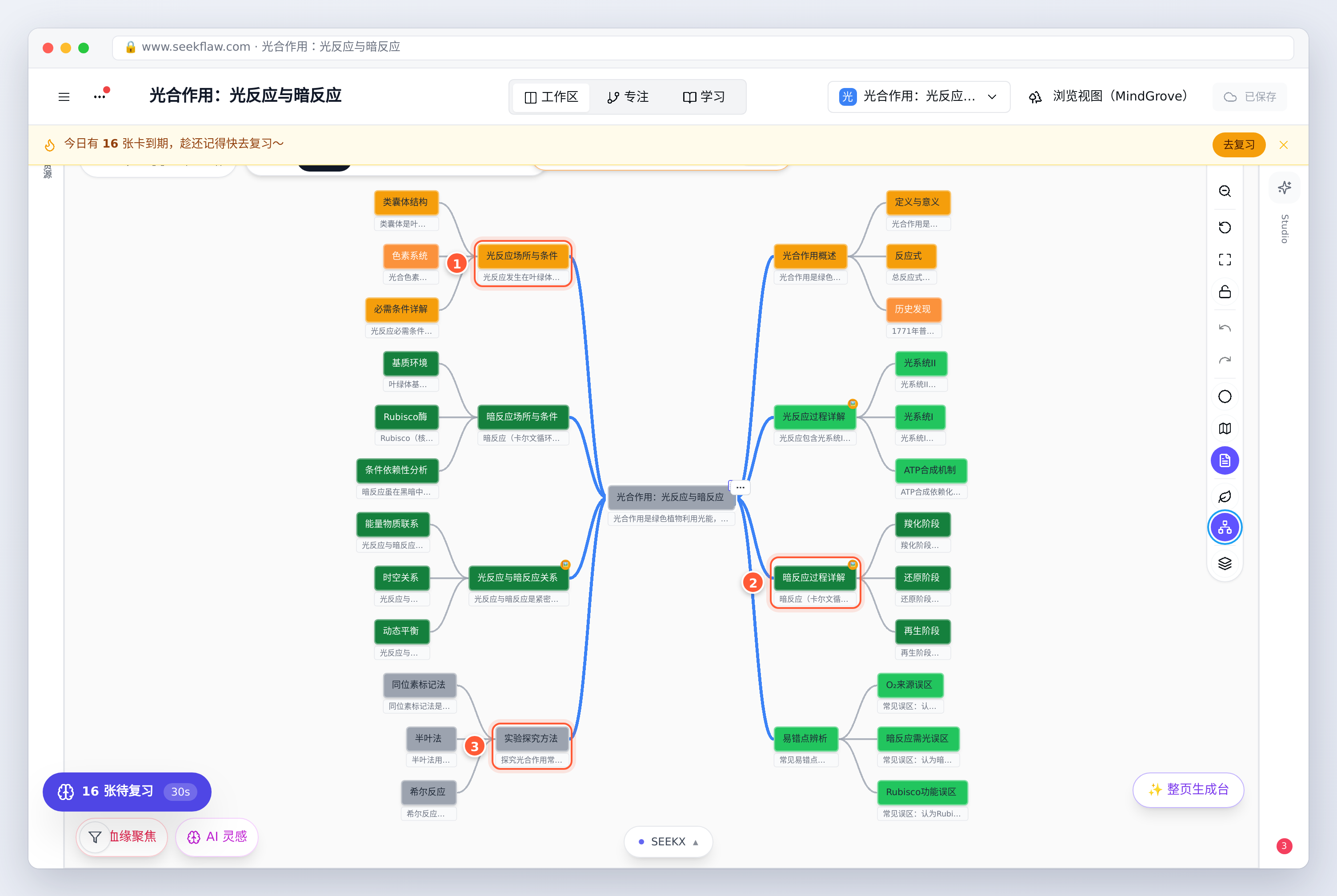1337x896 pixels.
Task: Select the Rubisco酶 node
Action: [x=406, y=417]
